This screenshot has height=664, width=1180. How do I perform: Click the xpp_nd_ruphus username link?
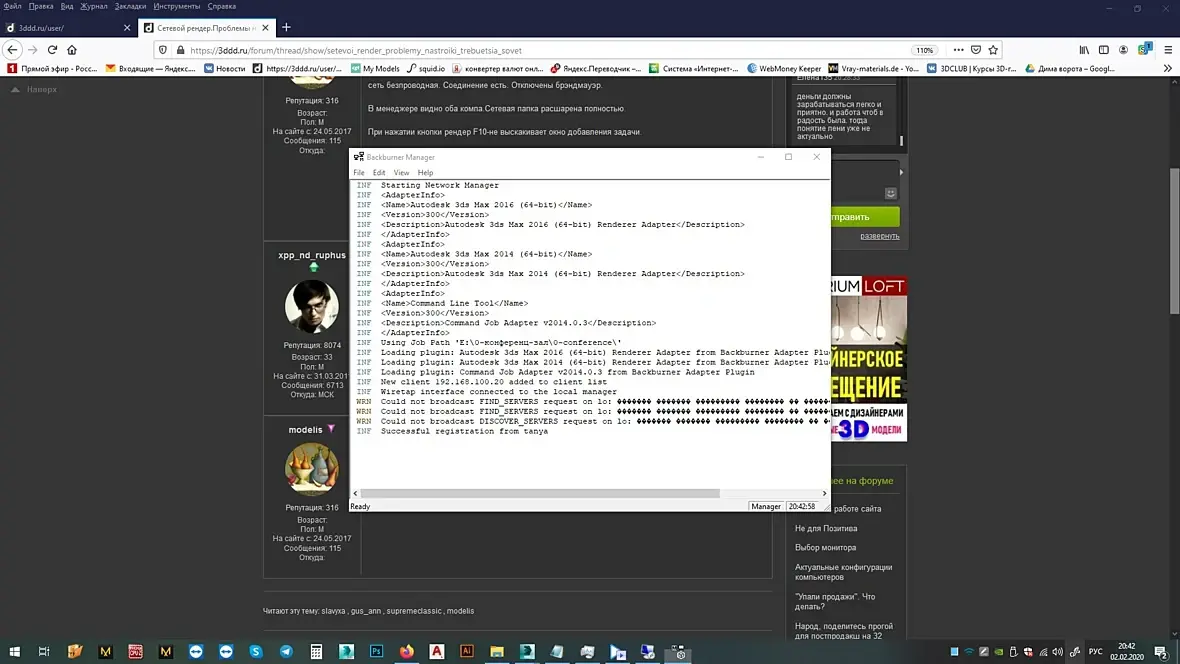(312, 255)
